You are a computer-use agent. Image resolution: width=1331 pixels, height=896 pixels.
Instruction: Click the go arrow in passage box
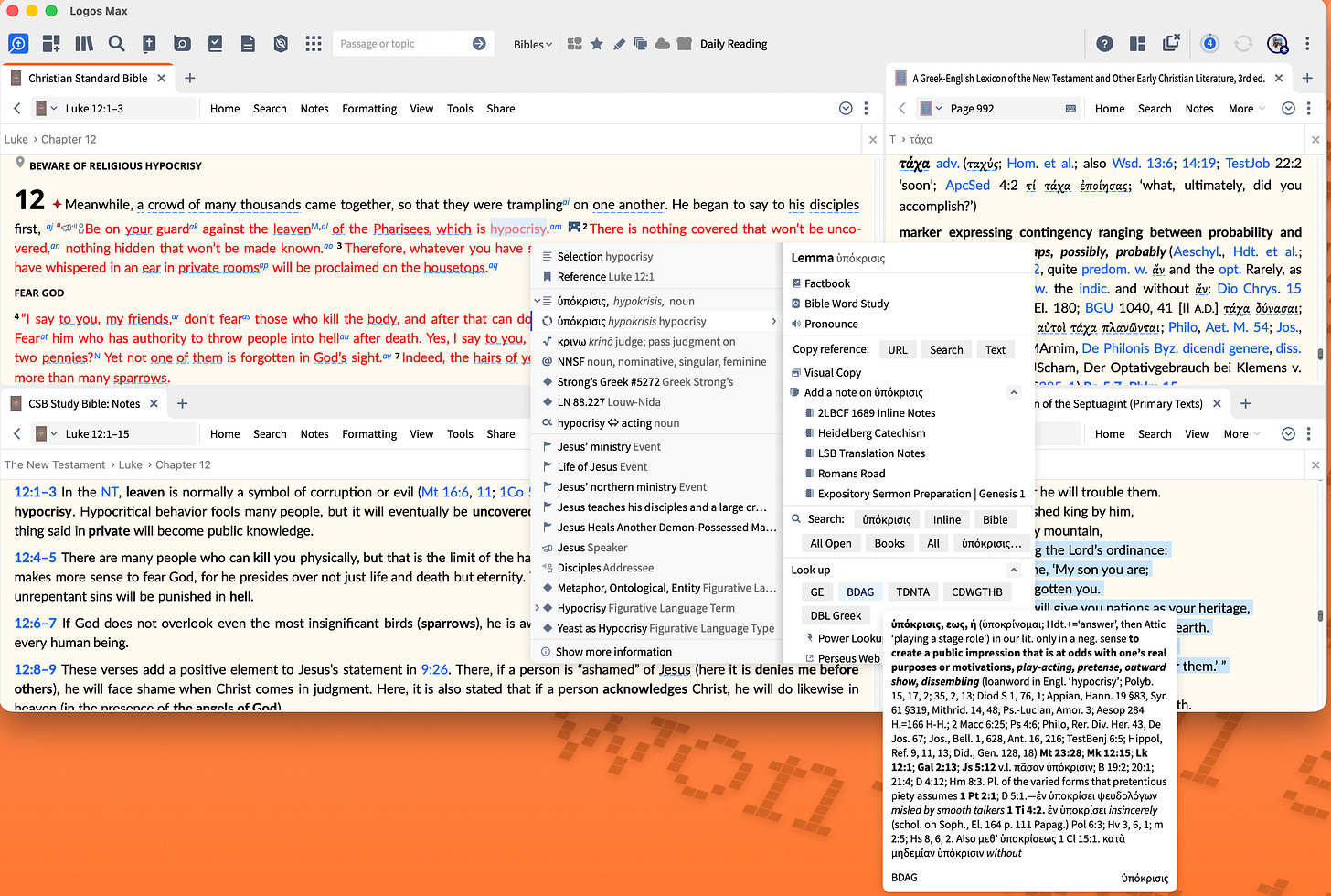(x=479, y=43)
